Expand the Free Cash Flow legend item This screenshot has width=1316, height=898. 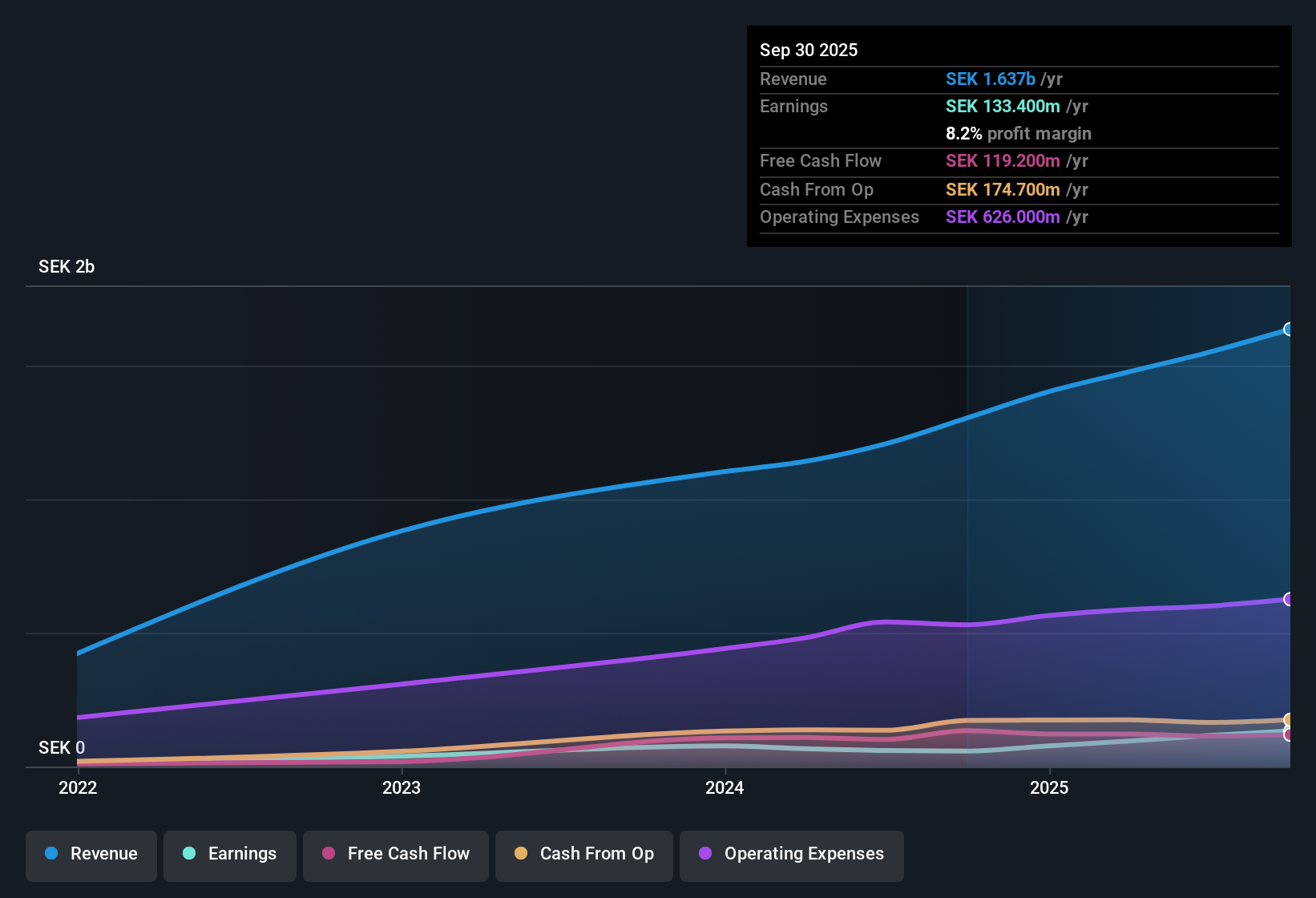(395, 855)
